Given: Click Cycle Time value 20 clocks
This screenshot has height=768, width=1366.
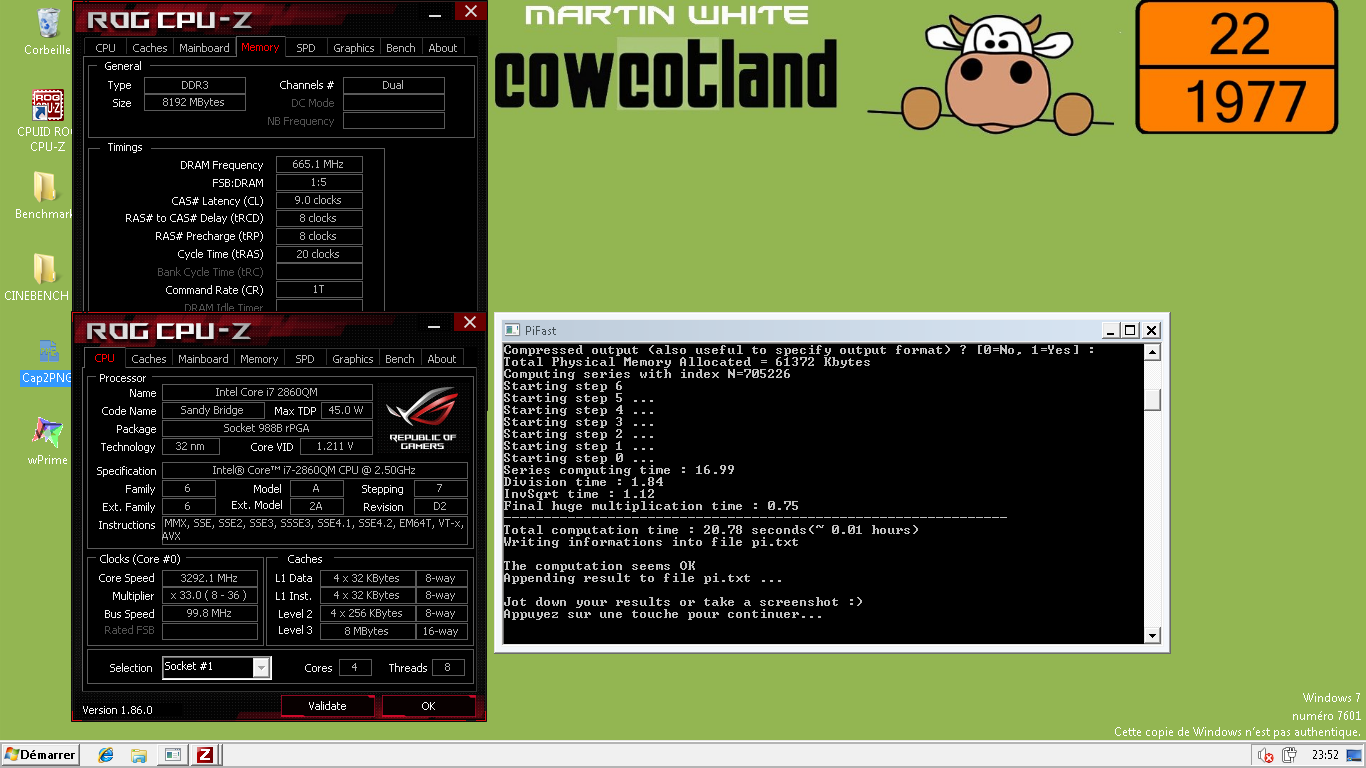Looking at the screenshot, I should (x=319, y=254).
